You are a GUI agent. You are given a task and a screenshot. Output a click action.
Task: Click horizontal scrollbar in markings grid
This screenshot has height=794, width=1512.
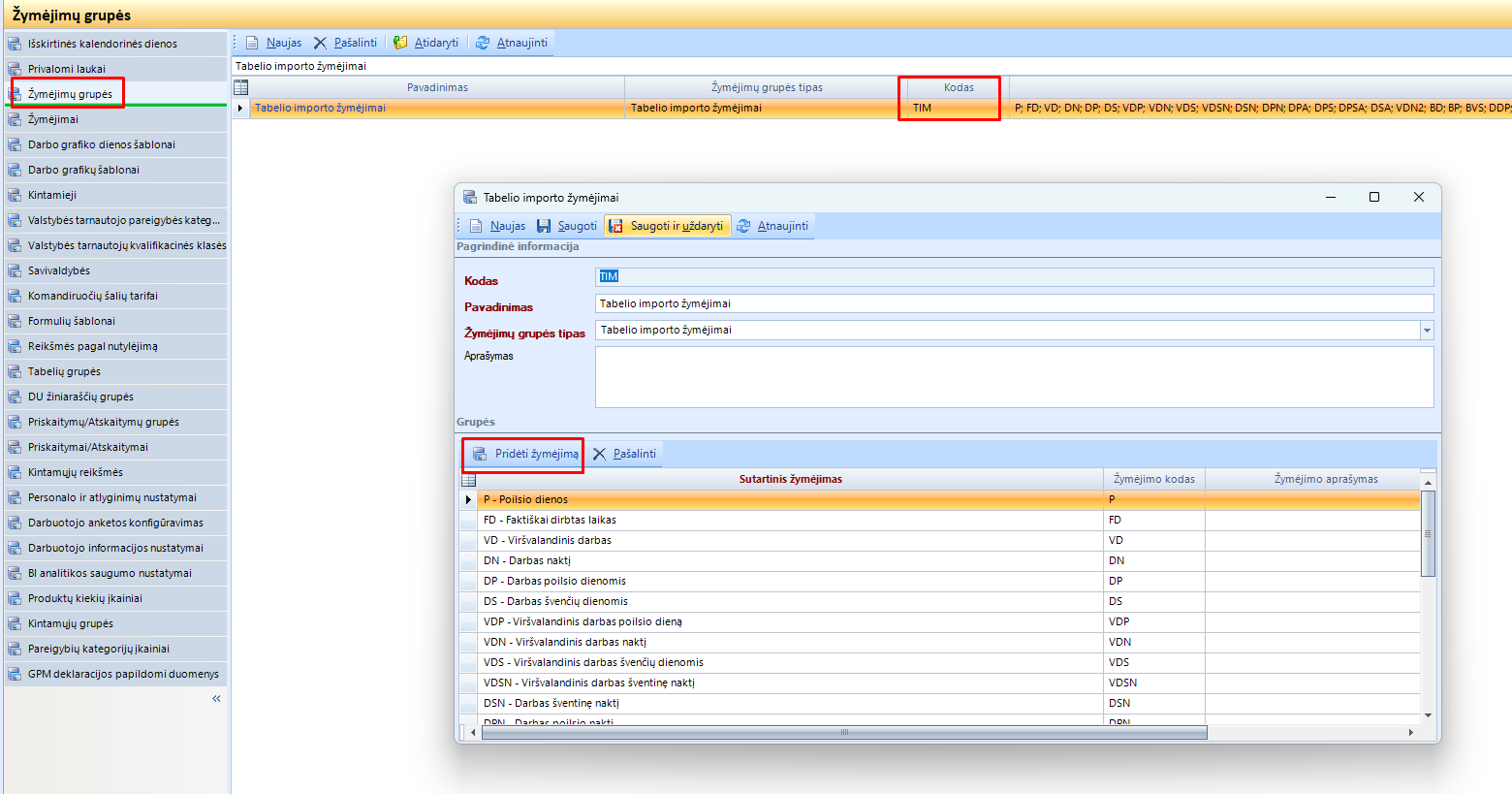[843, 732]
